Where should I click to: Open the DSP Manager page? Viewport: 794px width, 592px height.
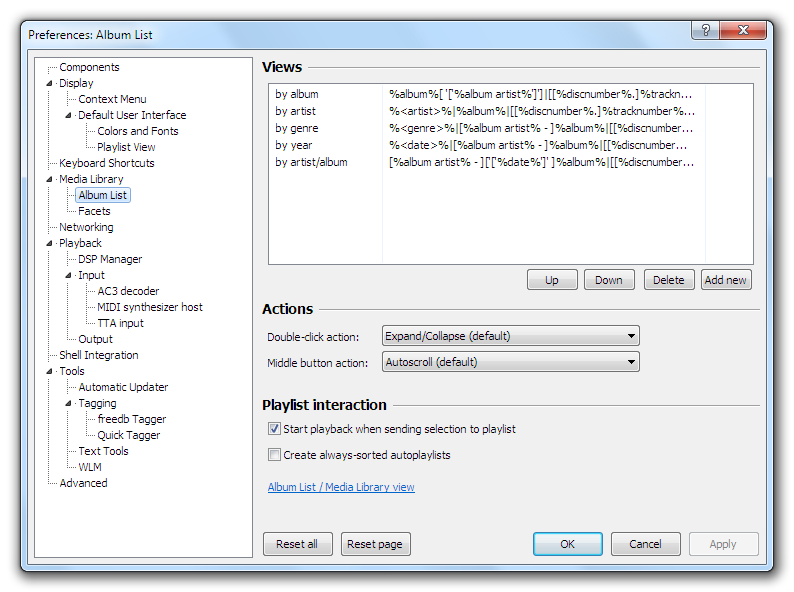point(110,259)
